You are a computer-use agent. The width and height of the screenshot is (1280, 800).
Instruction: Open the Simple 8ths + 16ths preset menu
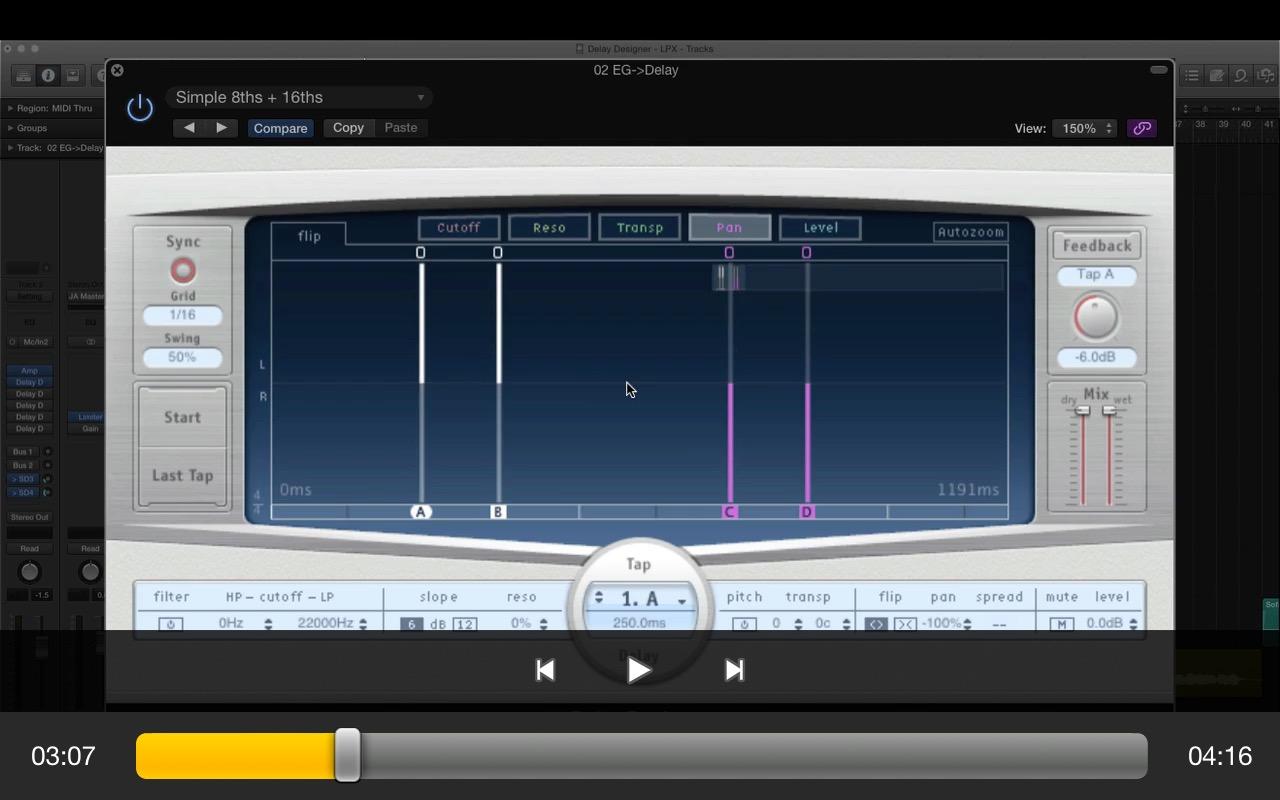pyautogui.click(x=299, y=97)
